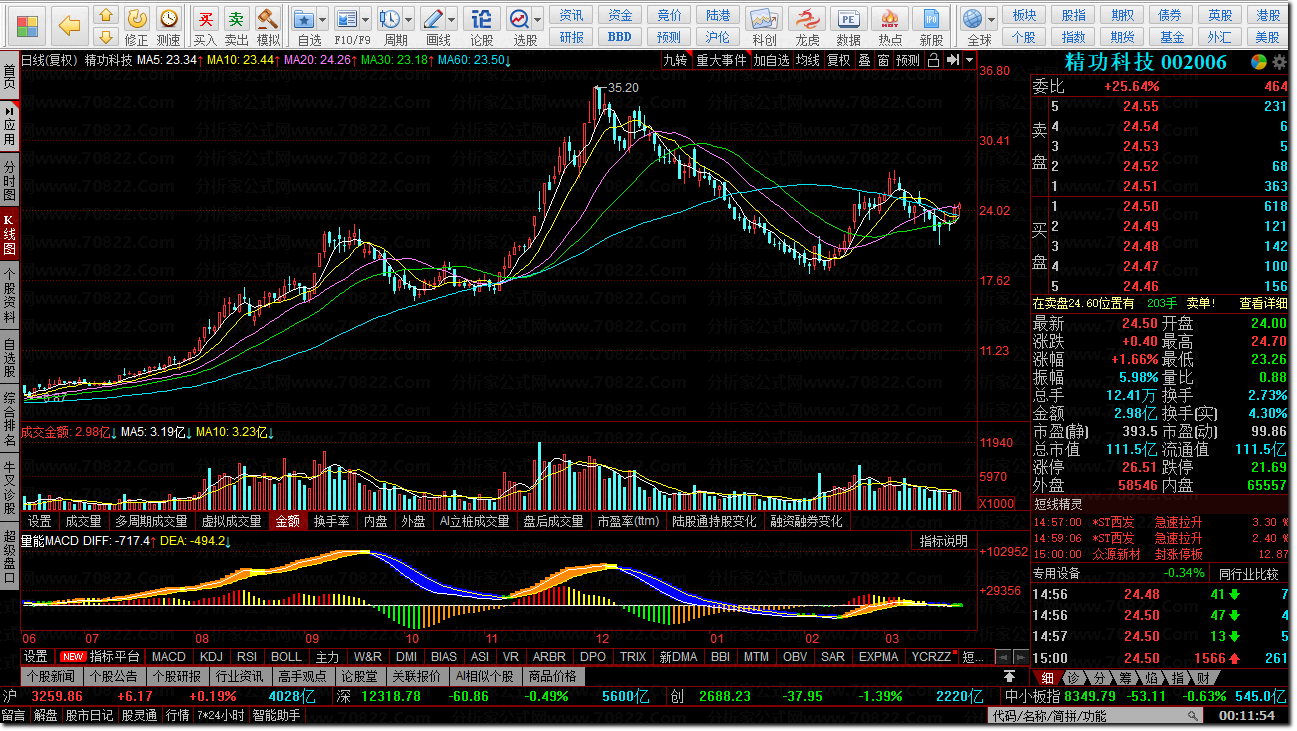The image size is (1297, 731).
Task: Click the 修正 correction icon
Action: 137,18
